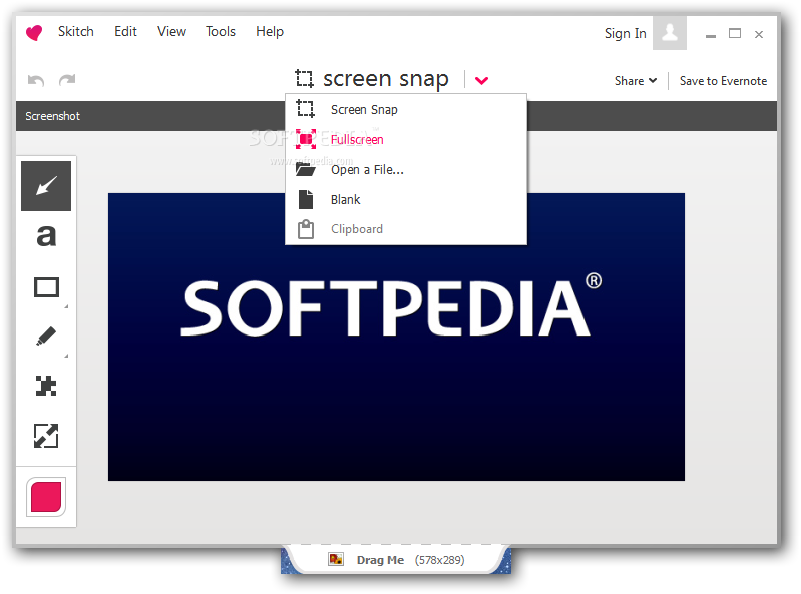801x594 pixels.
Task: Close the Skitch window
Action: click(759, 34)
